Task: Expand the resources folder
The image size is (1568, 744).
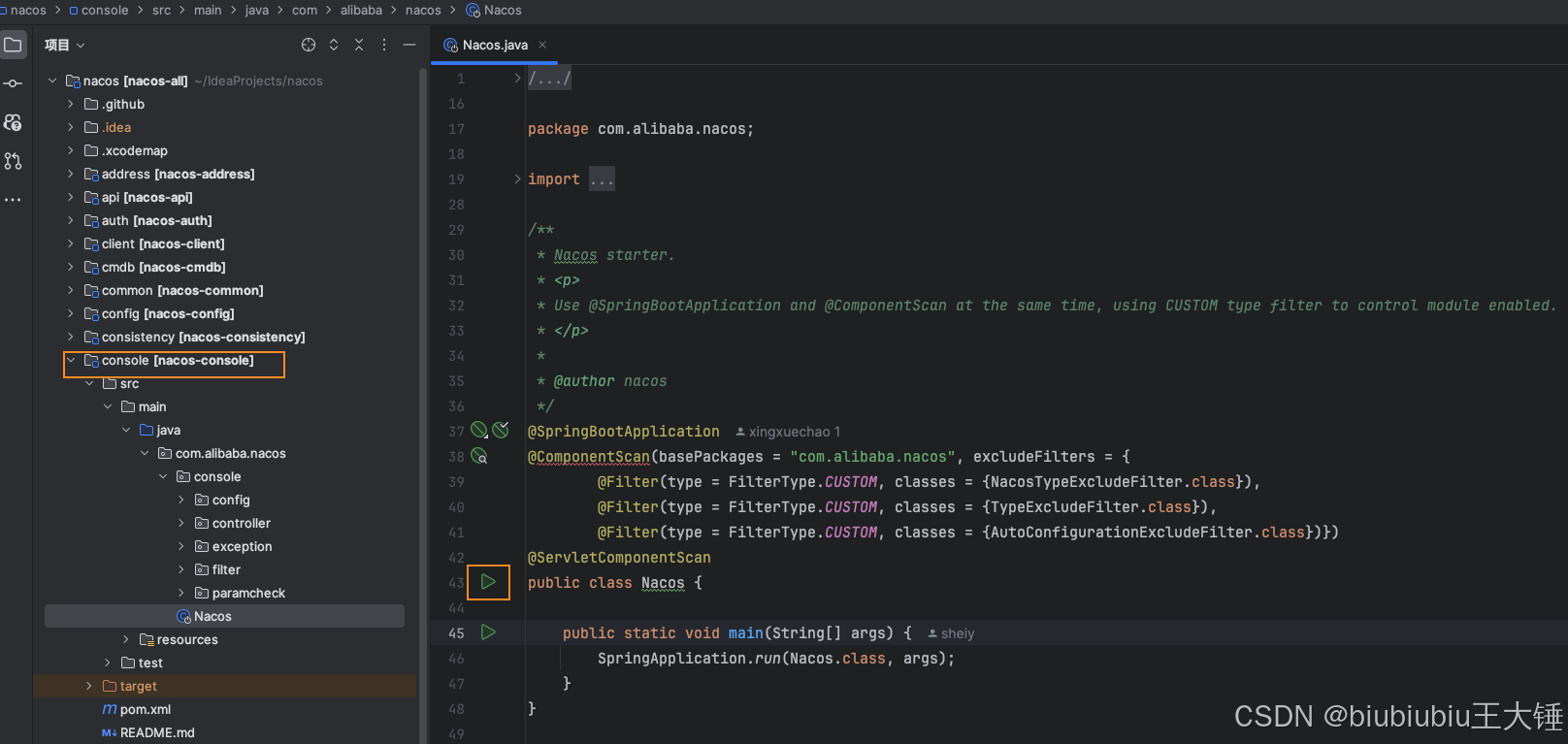Action: tap(126, 639)
